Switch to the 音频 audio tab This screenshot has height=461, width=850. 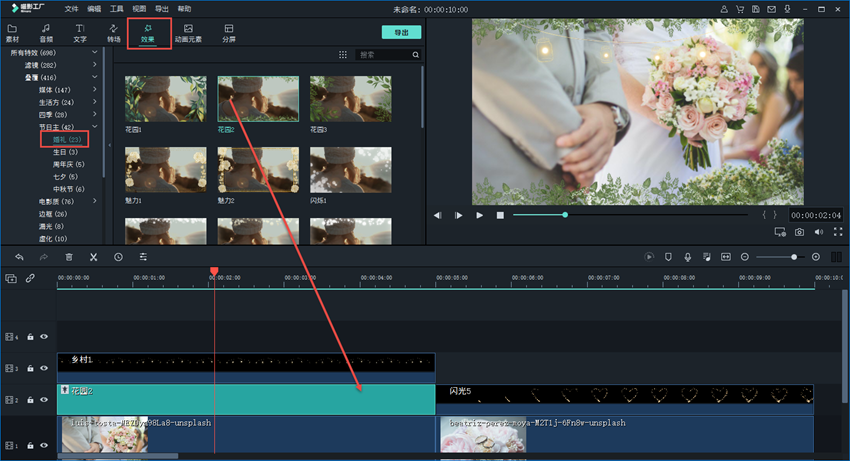point(46,33)
